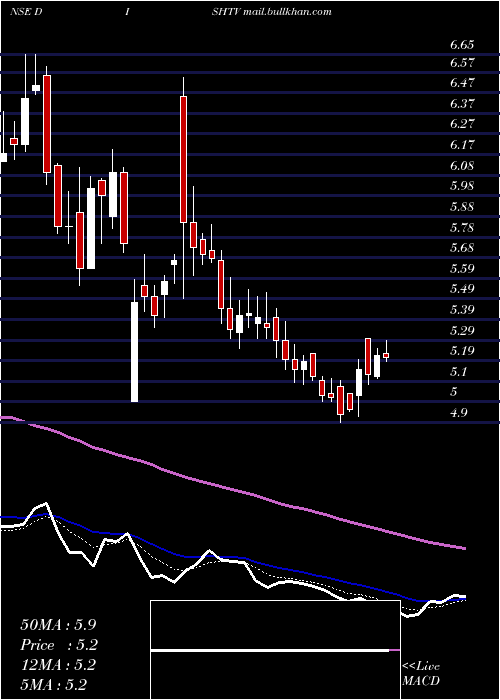Click the 5.19 price axis label
The image size is (500, 700).
[x=462, y=351]
